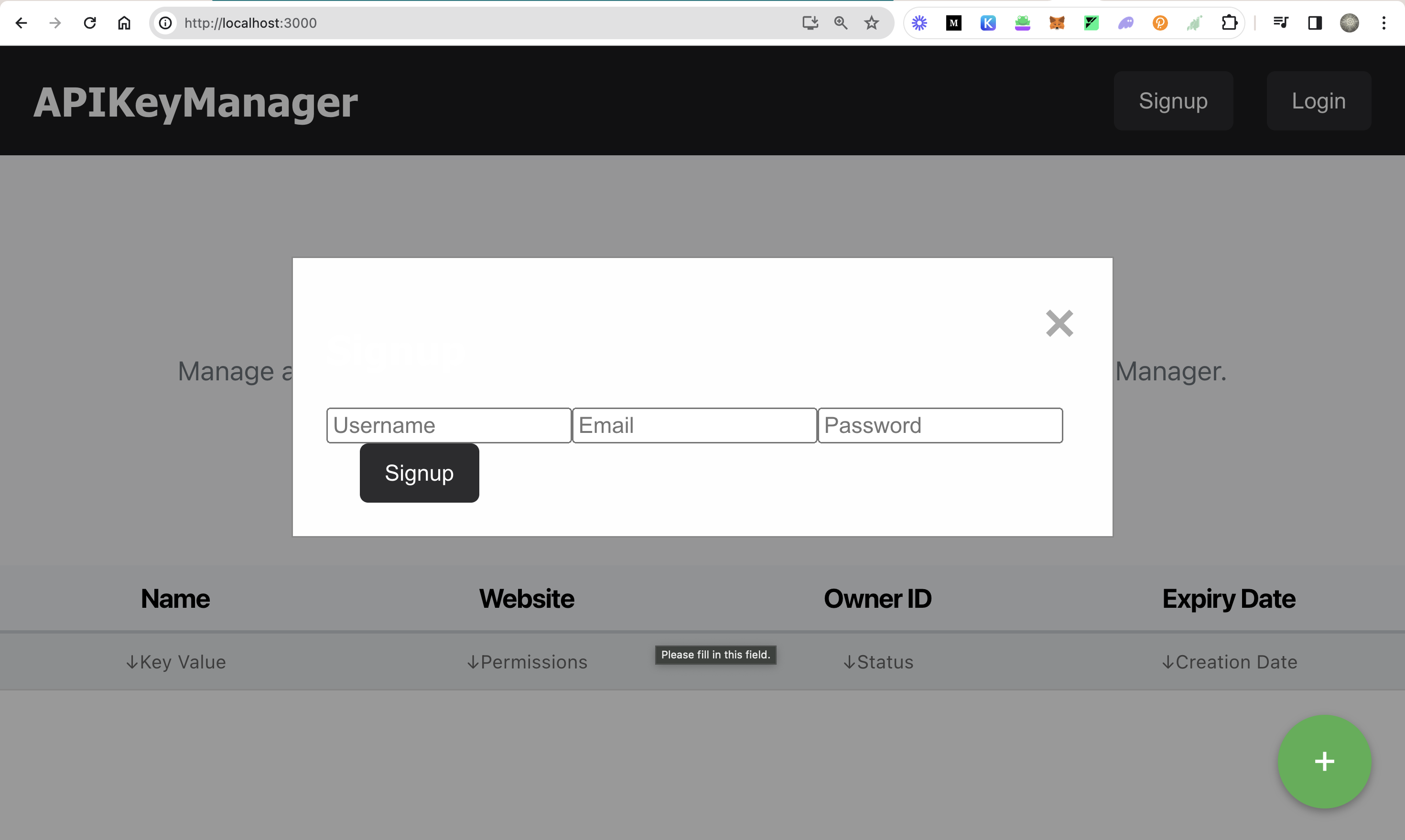Open the Medium M extension

click(x=954, y=23)
